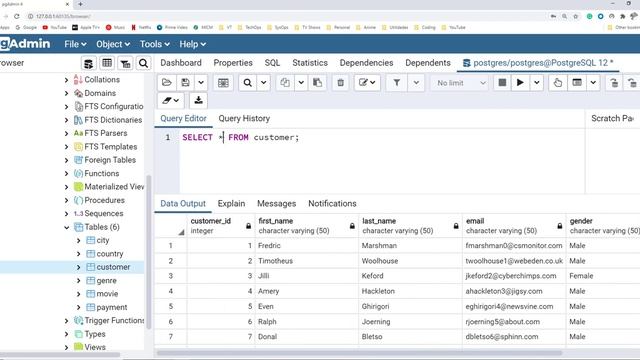Image resolution: width=640 pixels, height=360 pixels.
Task: Click the Search Objects magnifier in browser panel
Action: 143,63
